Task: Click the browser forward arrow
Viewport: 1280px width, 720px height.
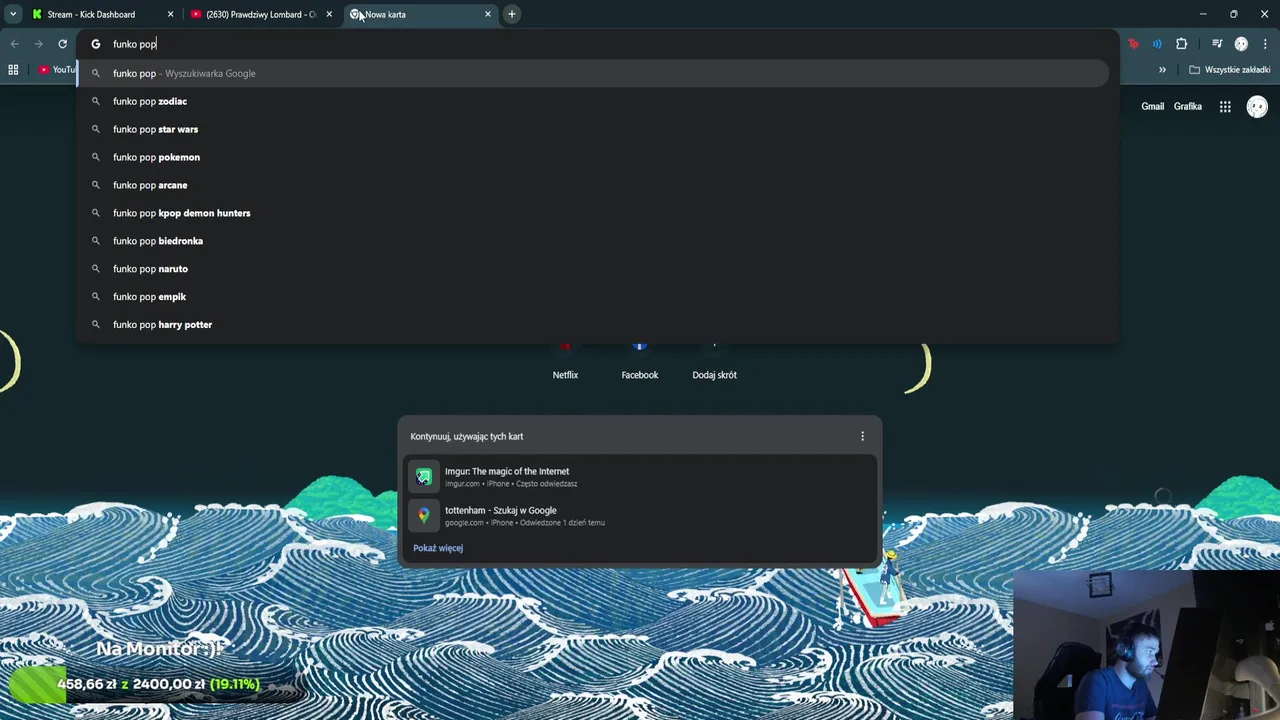Action: 38,44
